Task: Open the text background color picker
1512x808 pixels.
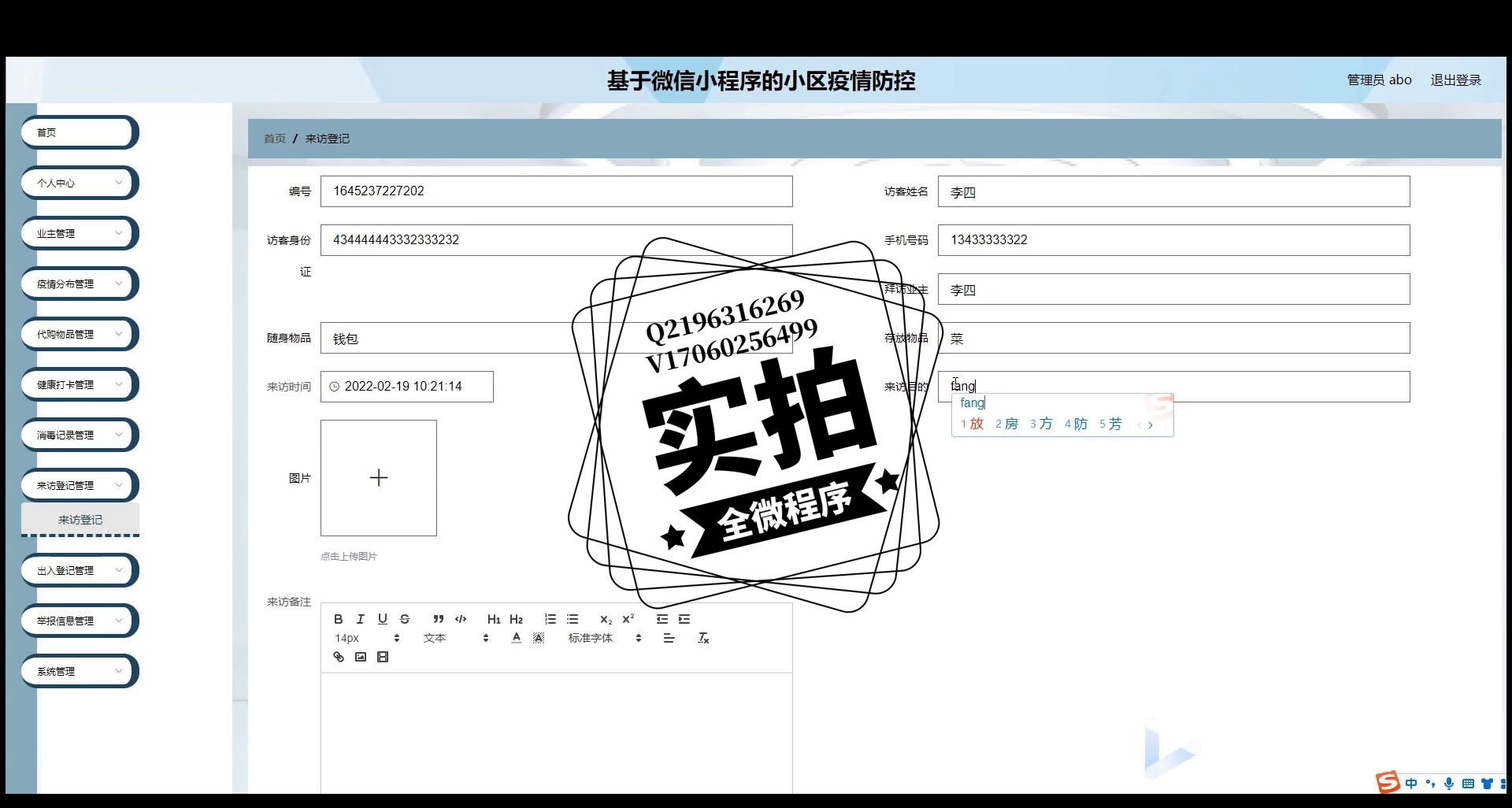Action: (x=539, y=638)
